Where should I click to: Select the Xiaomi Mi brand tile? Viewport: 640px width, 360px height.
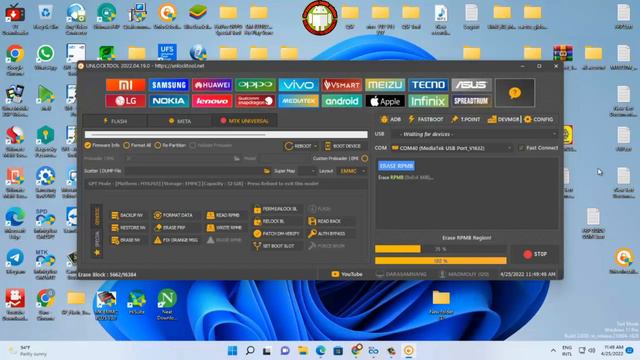point(125,85)
